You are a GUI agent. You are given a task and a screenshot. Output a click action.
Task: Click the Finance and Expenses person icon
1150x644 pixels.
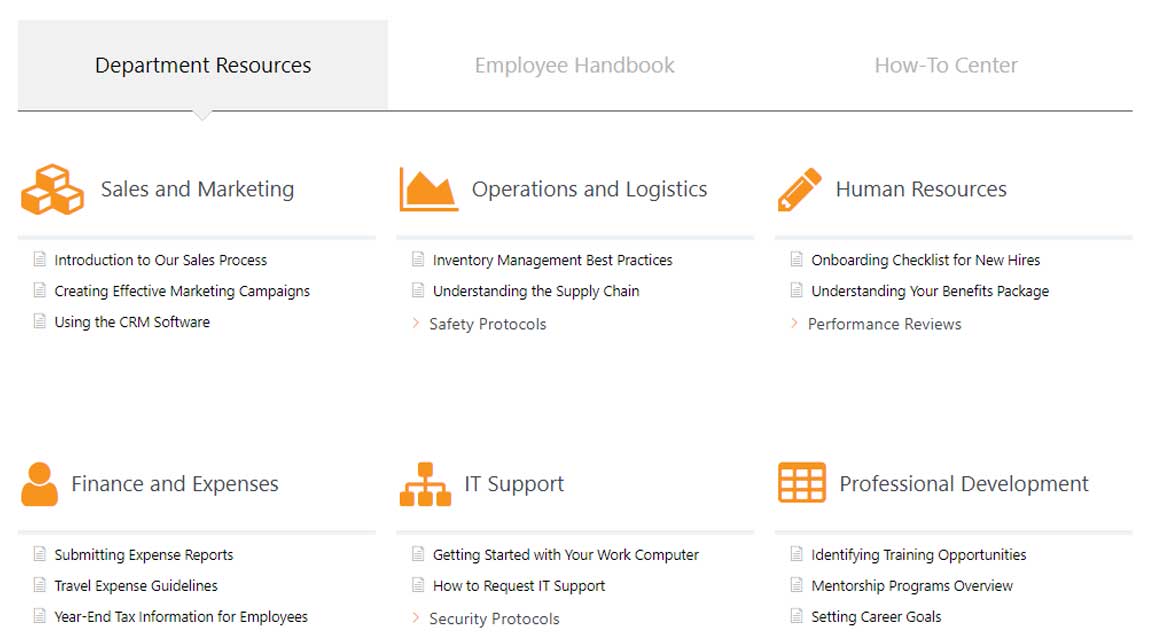click(x=39, y=484)
